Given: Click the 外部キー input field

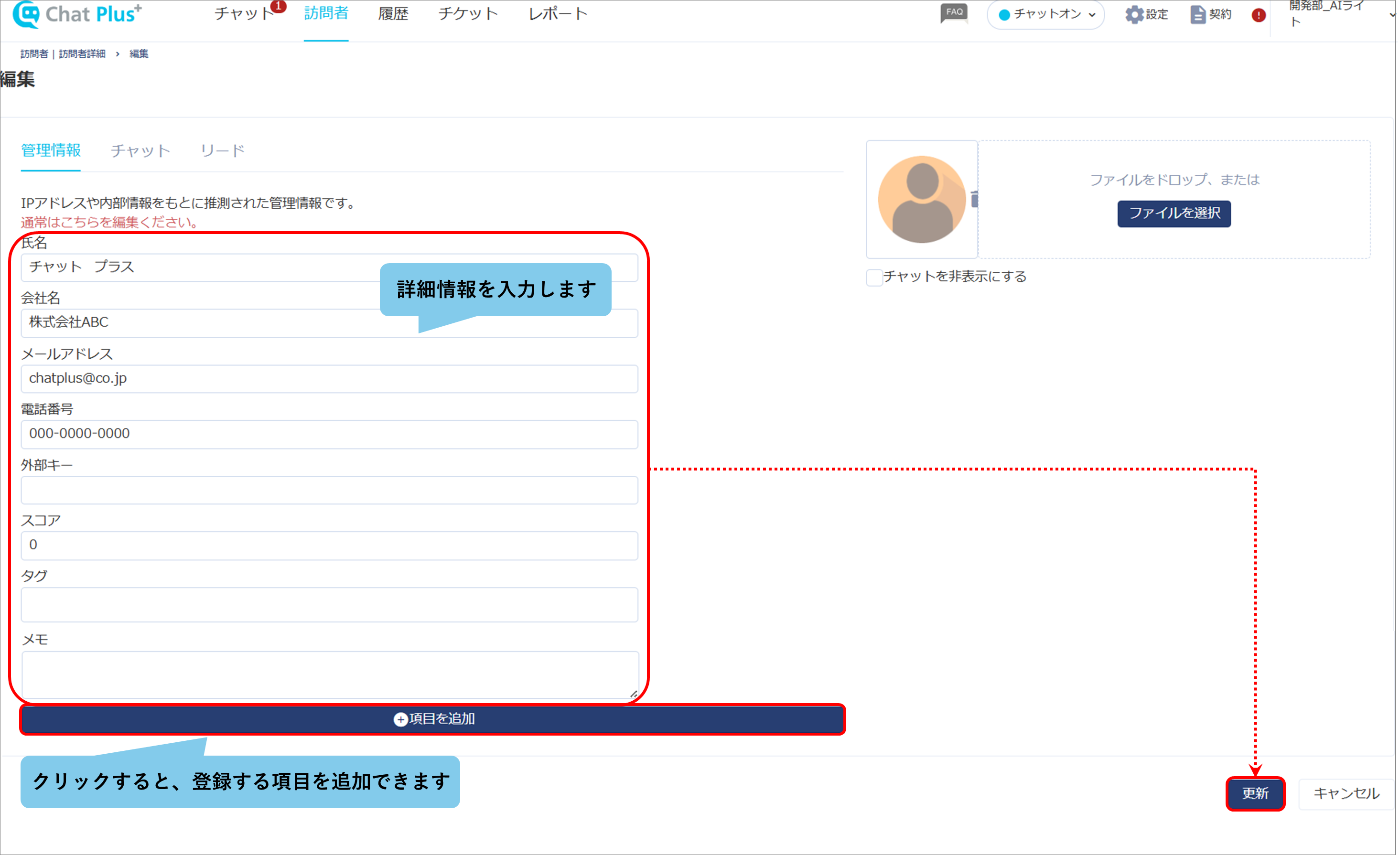Looking at the screenshot, I should [x=330, y=490].
